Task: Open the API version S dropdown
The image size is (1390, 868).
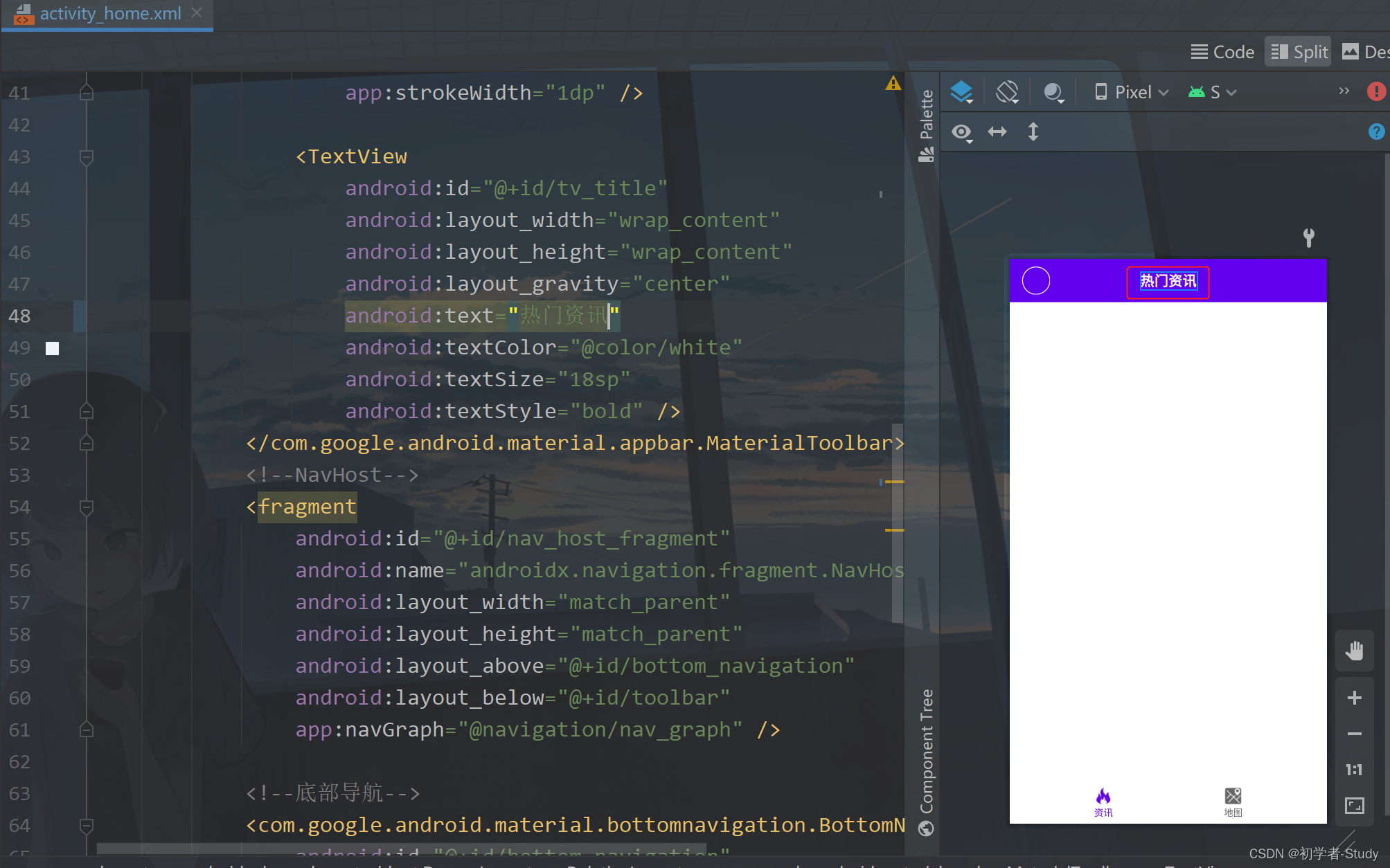Action: click(x=1213, y=92)
